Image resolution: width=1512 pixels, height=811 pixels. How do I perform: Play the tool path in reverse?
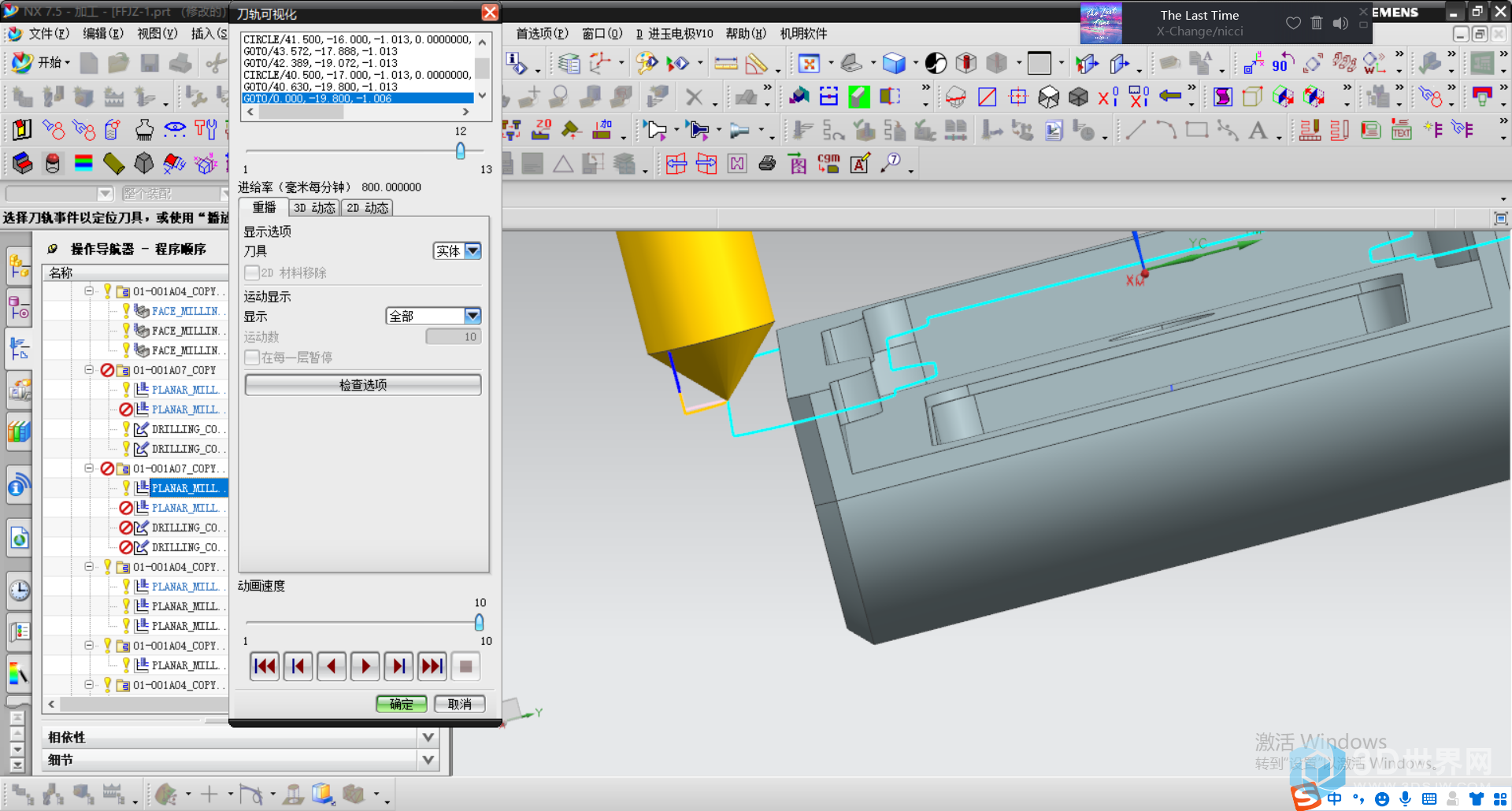click(332, 666)
